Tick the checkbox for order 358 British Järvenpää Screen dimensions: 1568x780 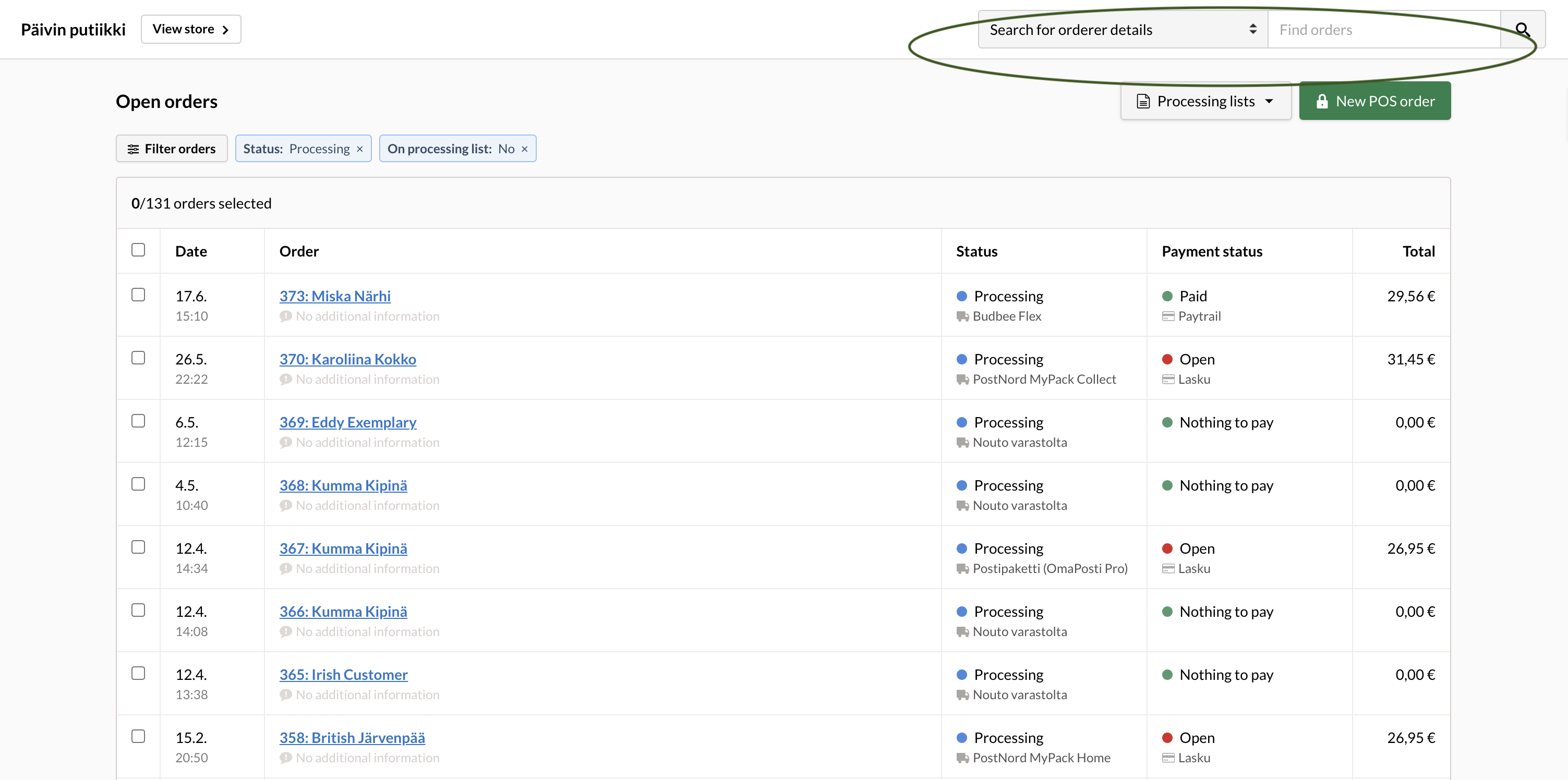click(x=138, y=737)
